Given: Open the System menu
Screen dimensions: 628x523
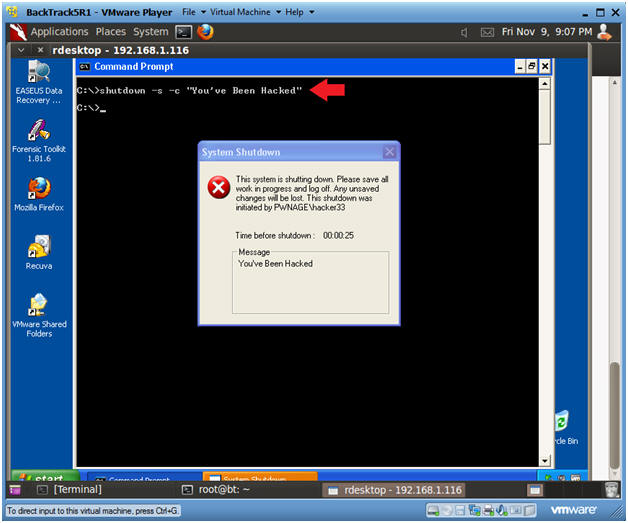Looking at the screenshot, I should (x=151, y=32).
